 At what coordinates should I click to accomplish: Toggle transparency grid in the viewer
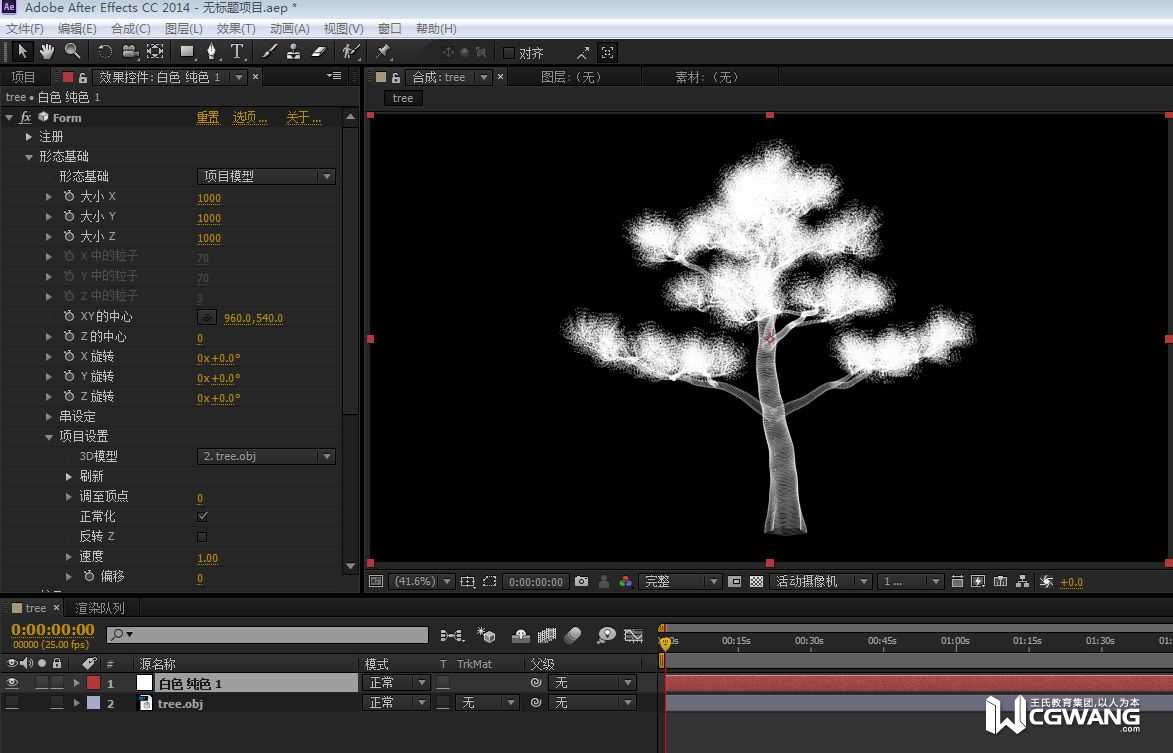(756, 581)
